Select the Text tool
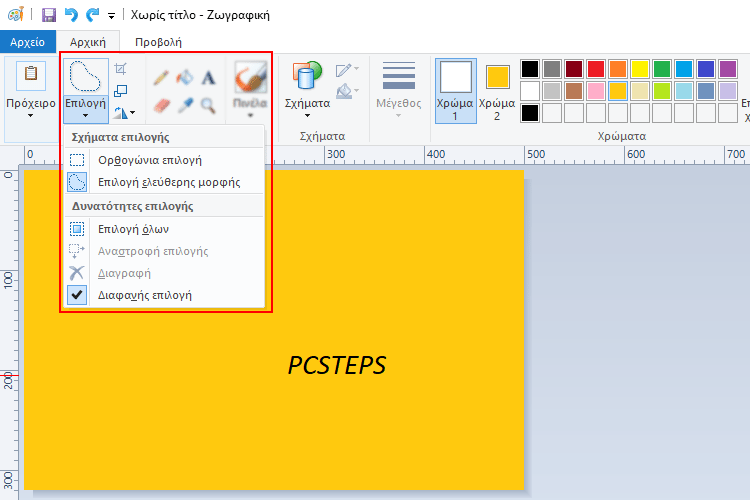This screenshot has height=500, width=750. (208, 78)
